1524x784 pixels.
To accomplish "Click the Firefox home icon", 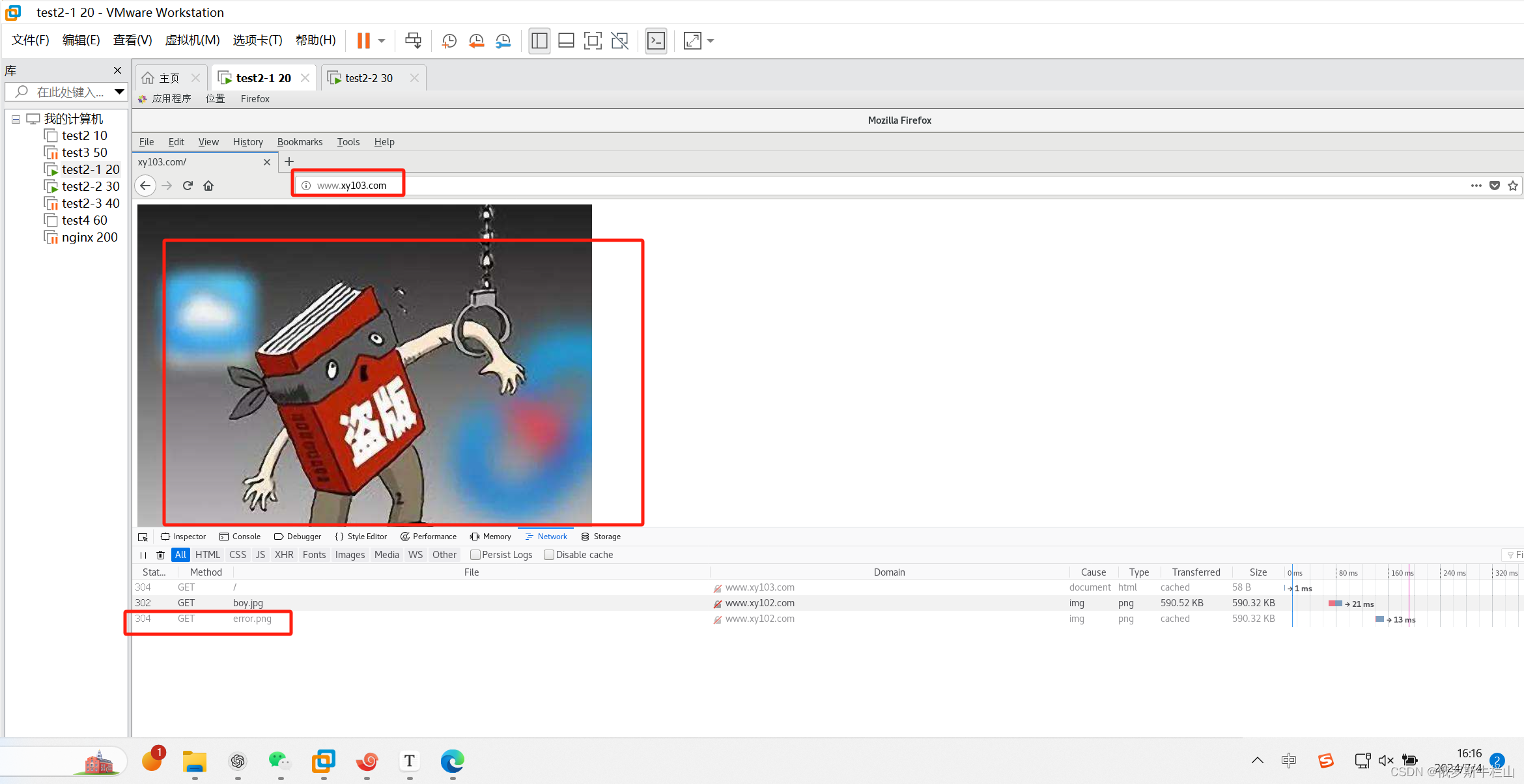I will 208,186.
